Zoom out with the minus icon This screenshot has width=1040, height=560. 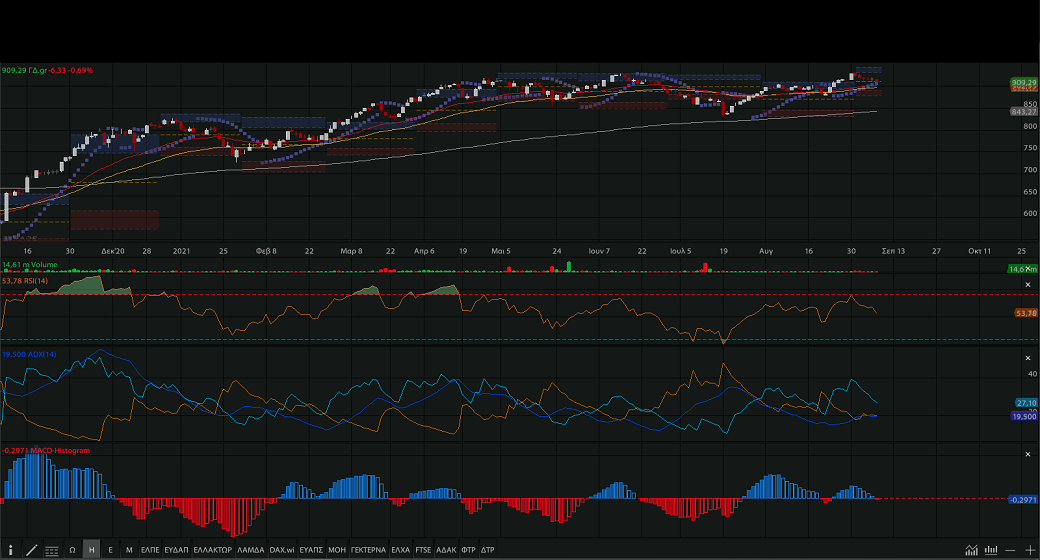click(x=1011, y=550)
